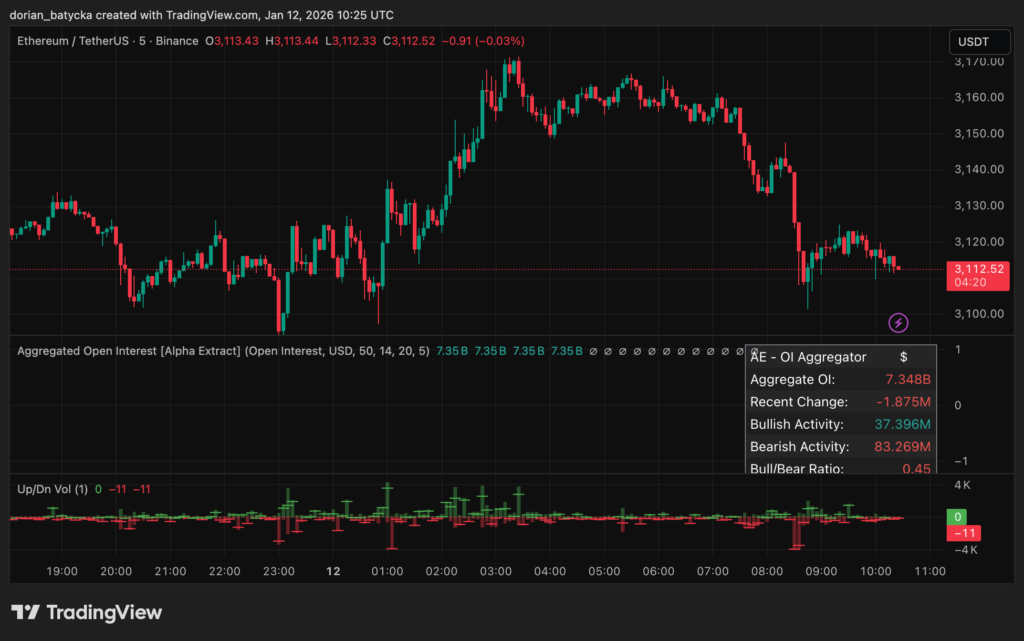
Task: Click the AE - OI Aggregator table header
Action: click(808, 357)
